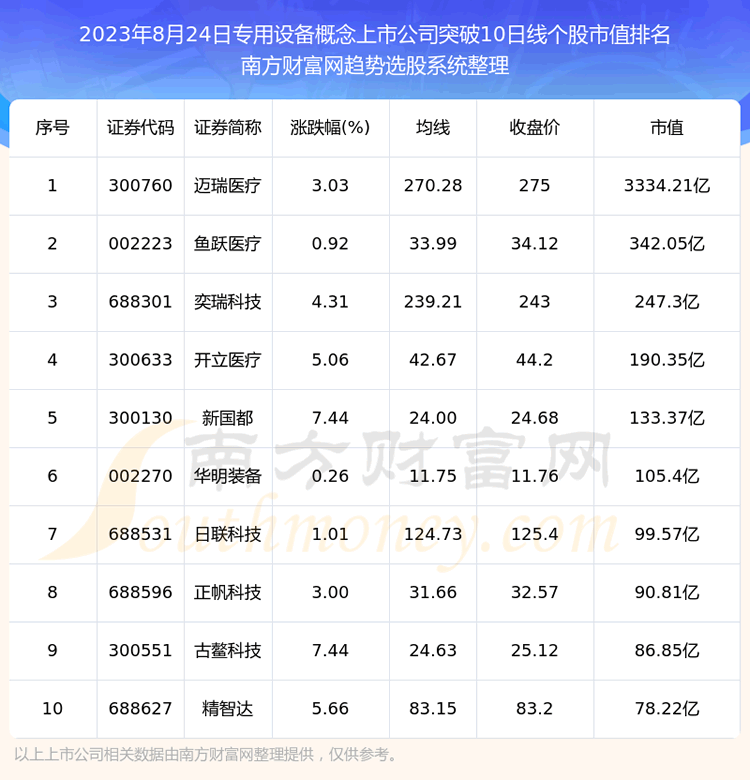Click average line value 31.66
The image size is (750, 780).
433,592
